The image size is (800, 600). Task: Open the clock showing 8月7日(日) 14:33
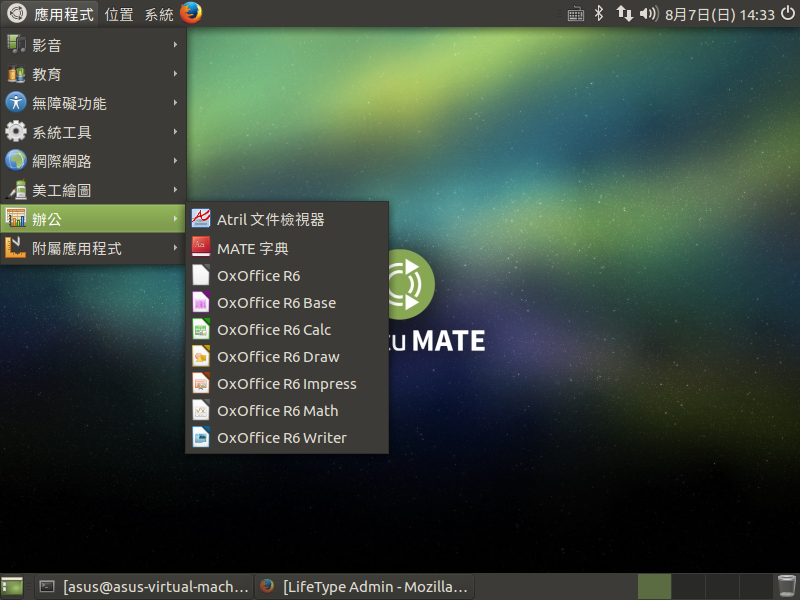pos(719,14)
